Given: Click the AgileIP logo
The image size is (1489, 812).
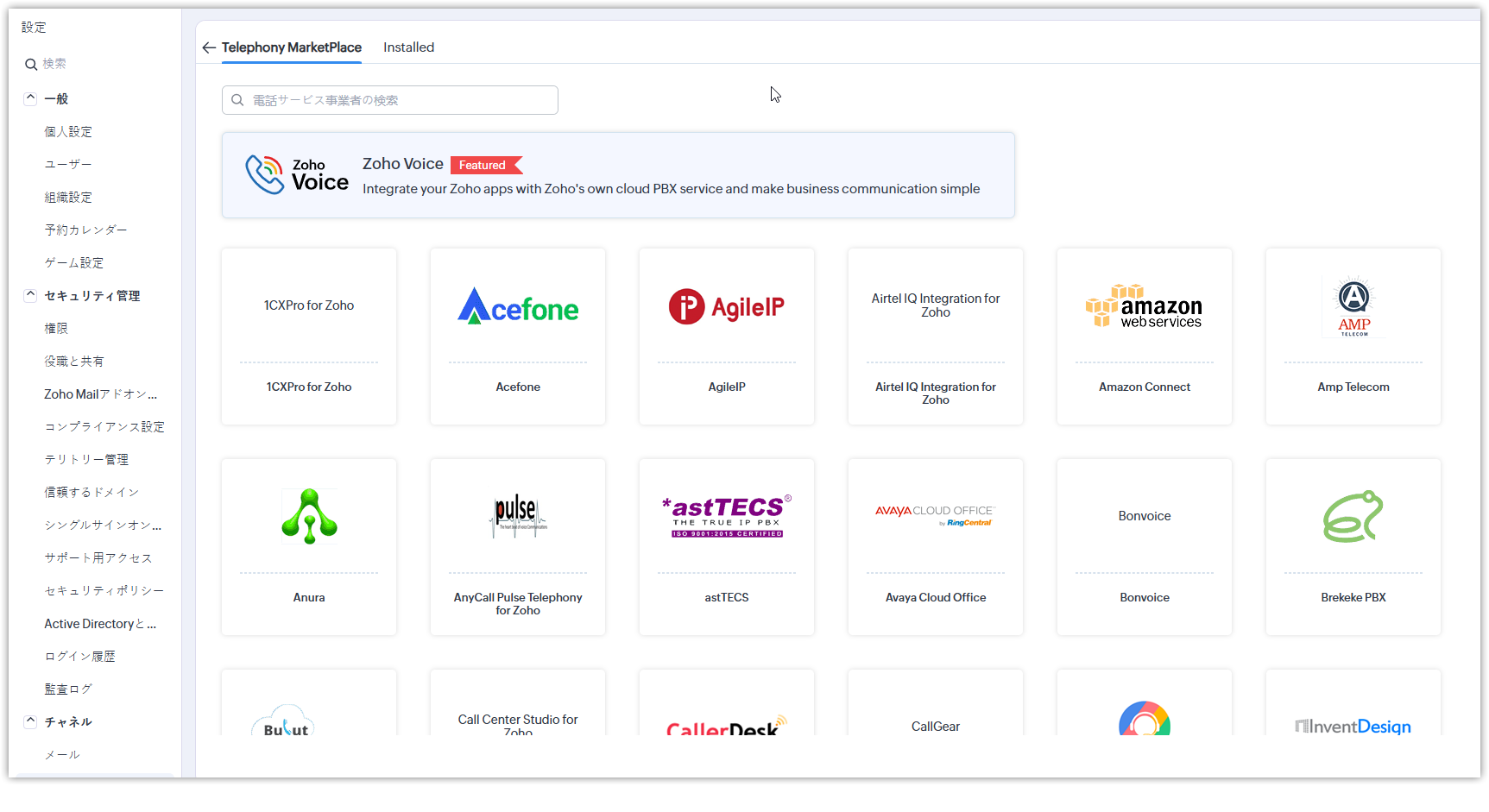Looking at the screenshot, I should click(727, 306).
